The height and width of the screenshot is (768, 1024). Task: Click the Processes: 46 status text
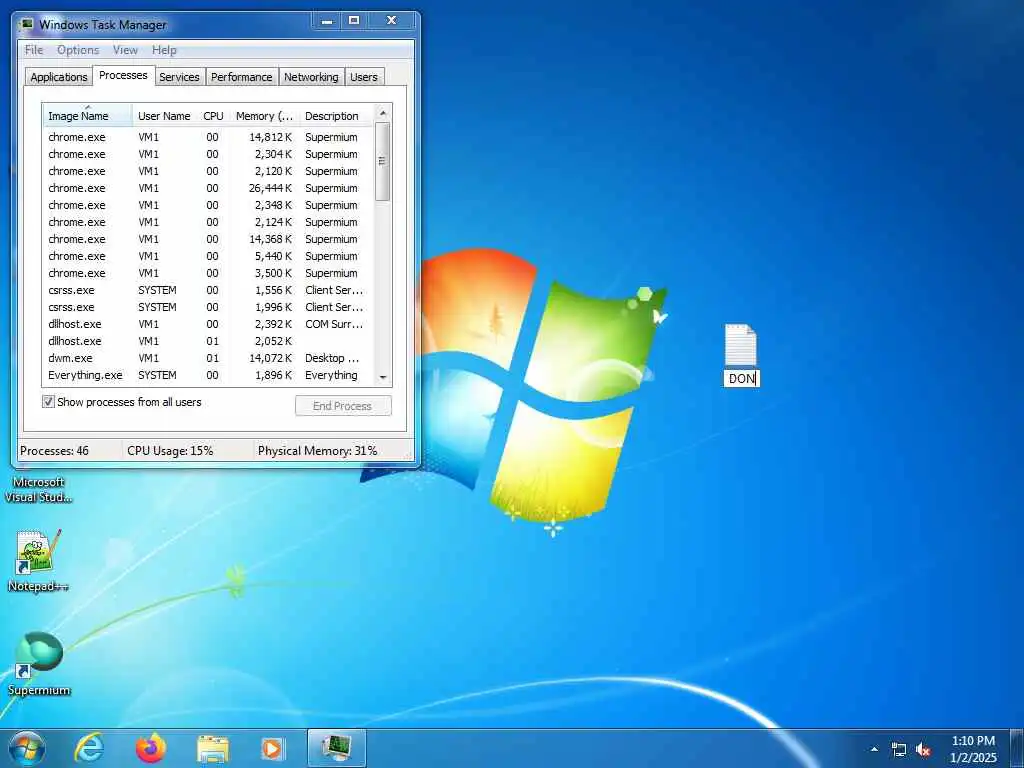(x=54, y=451)
